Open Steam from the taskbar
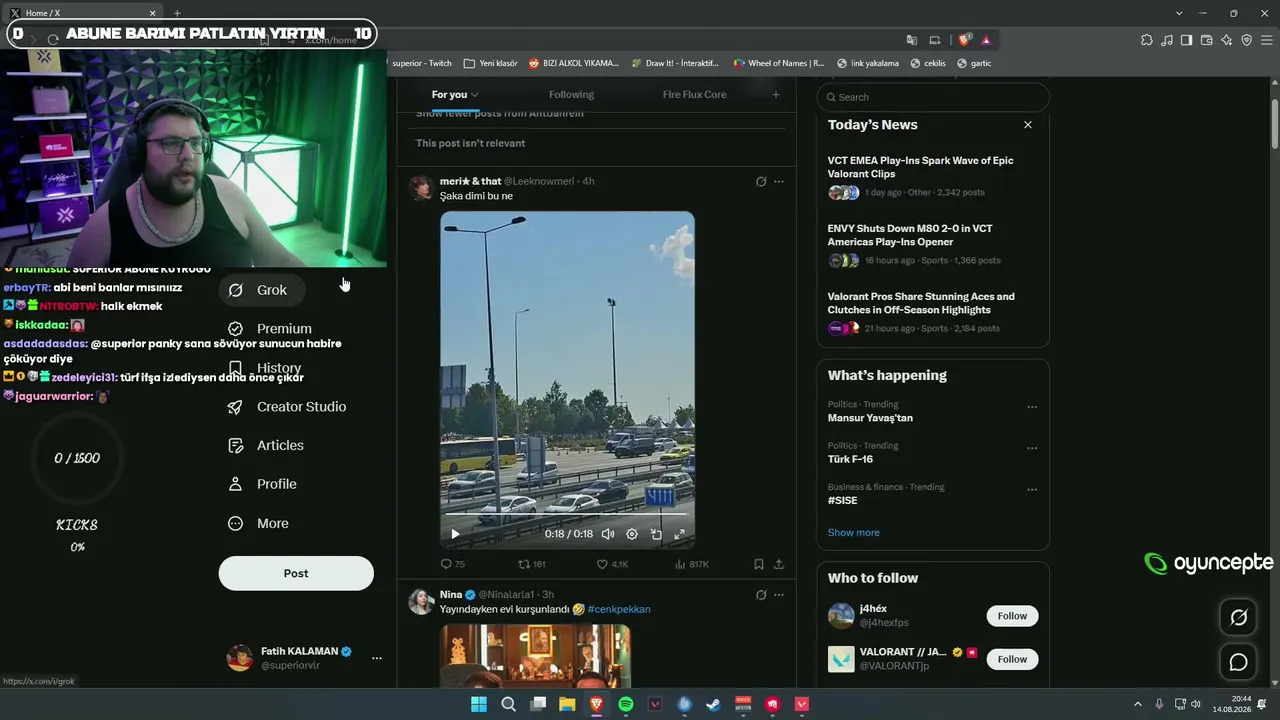 click(713, 704)
